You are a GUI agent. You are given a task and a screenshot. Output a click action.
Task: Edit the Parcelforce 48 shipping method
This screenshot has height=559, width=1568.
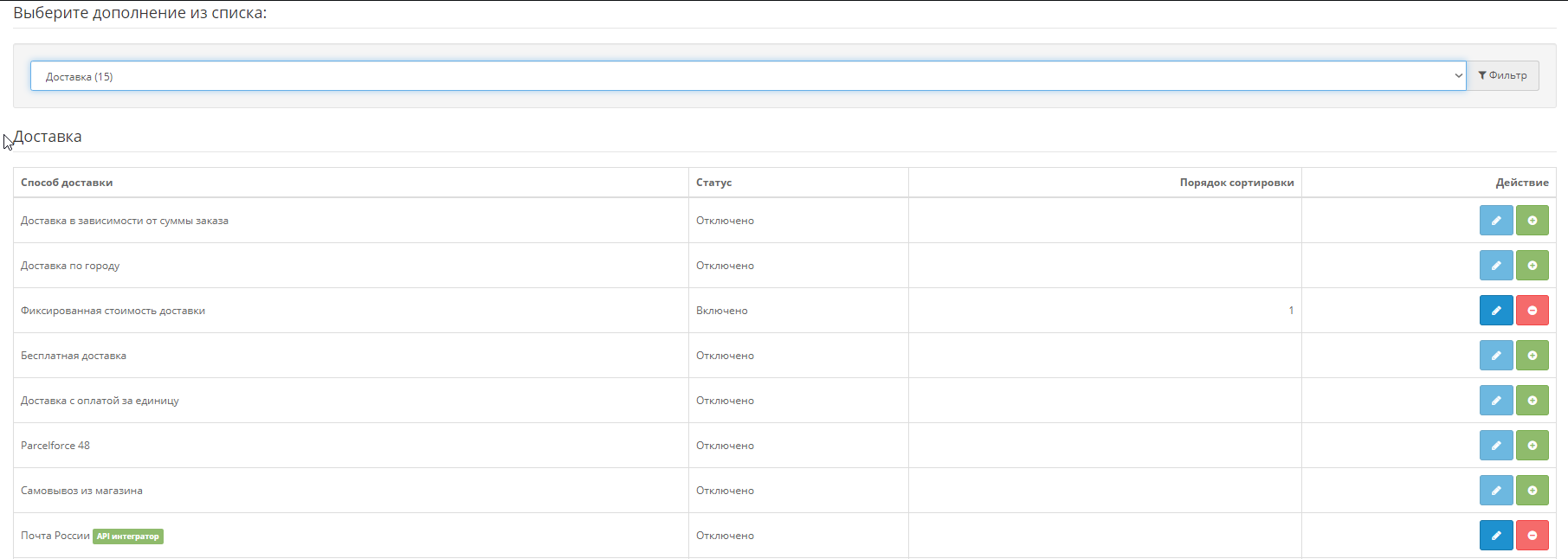pos(1495,446)
